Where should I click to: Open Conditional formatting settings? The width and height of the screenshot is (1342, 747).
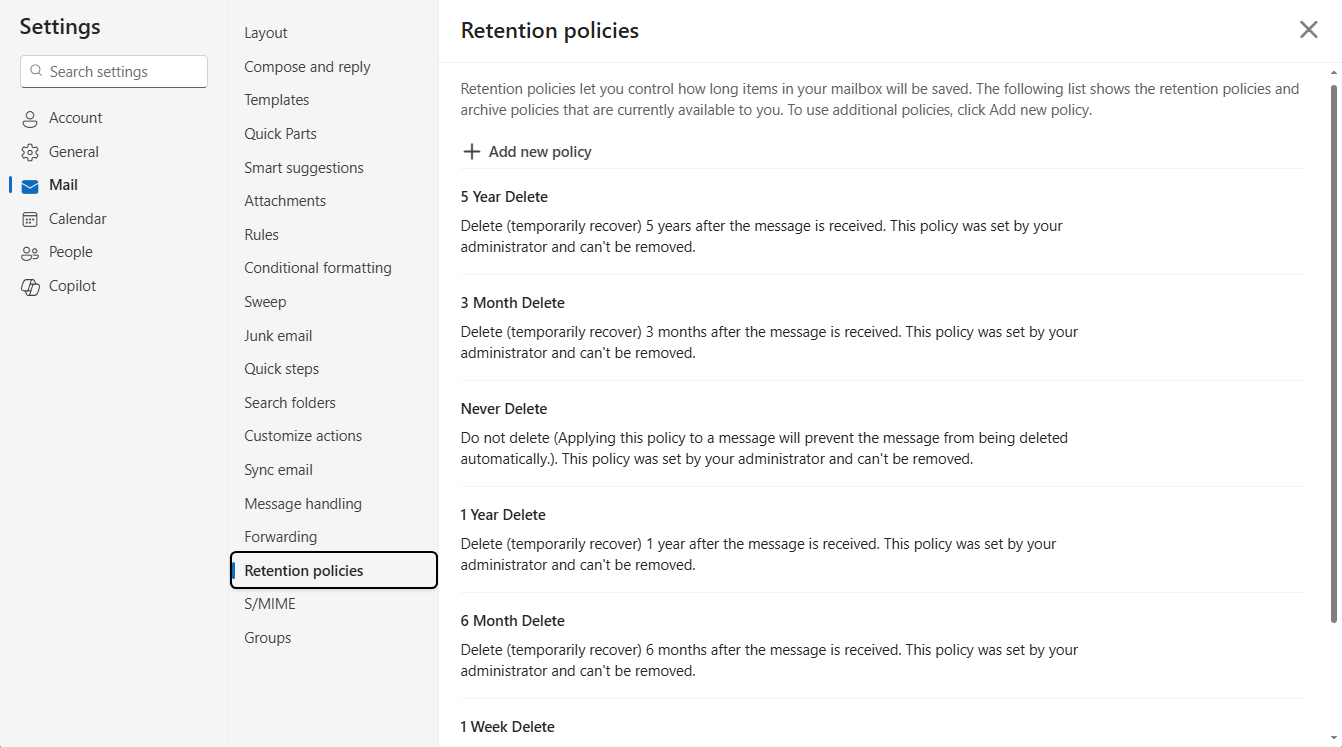(x=318, y=268)
